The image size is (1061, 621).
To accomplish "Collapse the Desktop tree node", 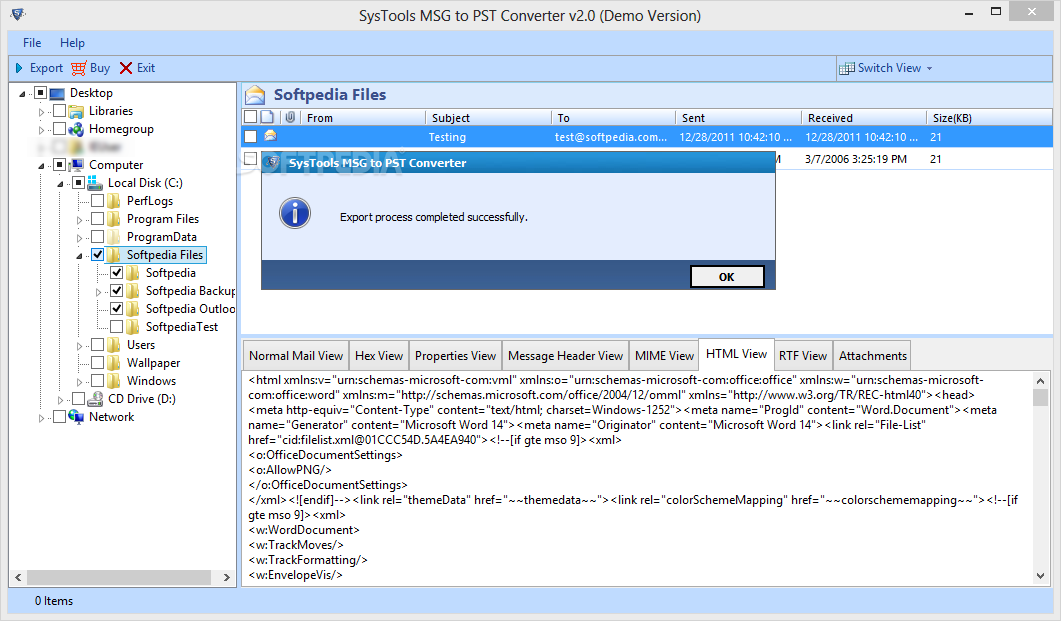I will tap(22, 94).
